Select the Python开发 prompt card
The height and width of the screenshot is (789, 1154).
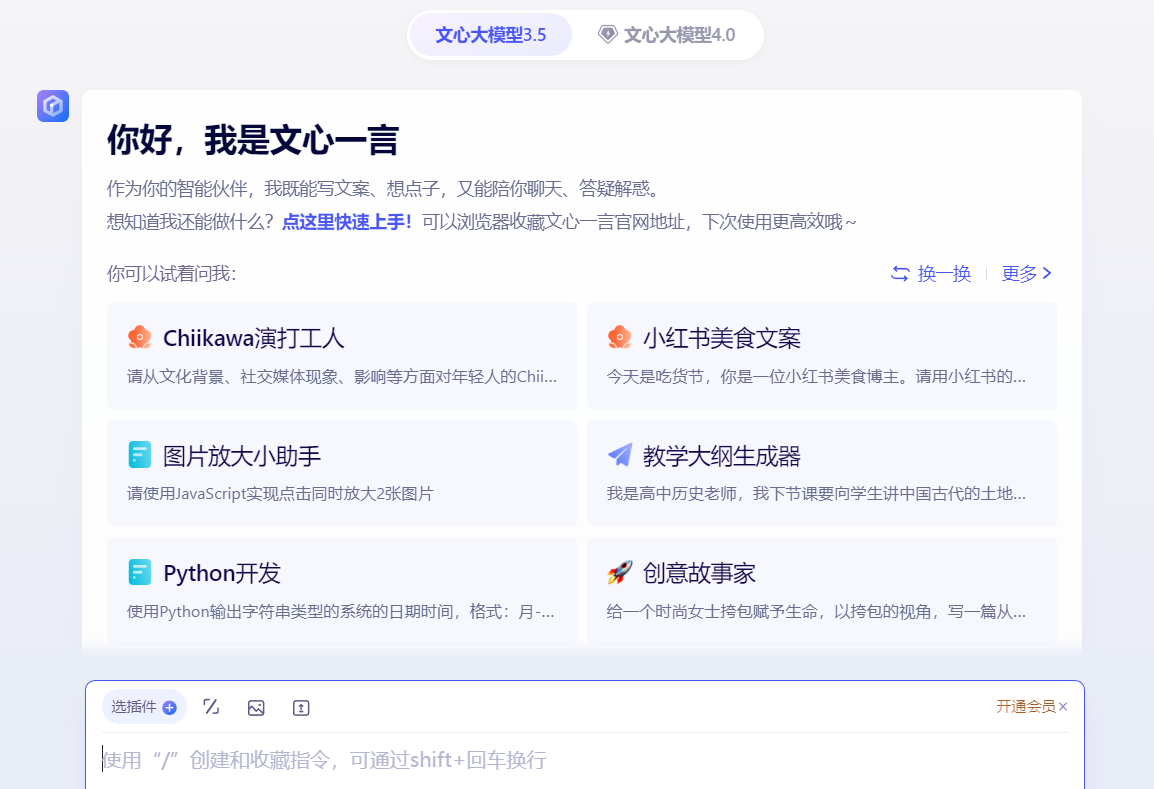coord(341,591)
